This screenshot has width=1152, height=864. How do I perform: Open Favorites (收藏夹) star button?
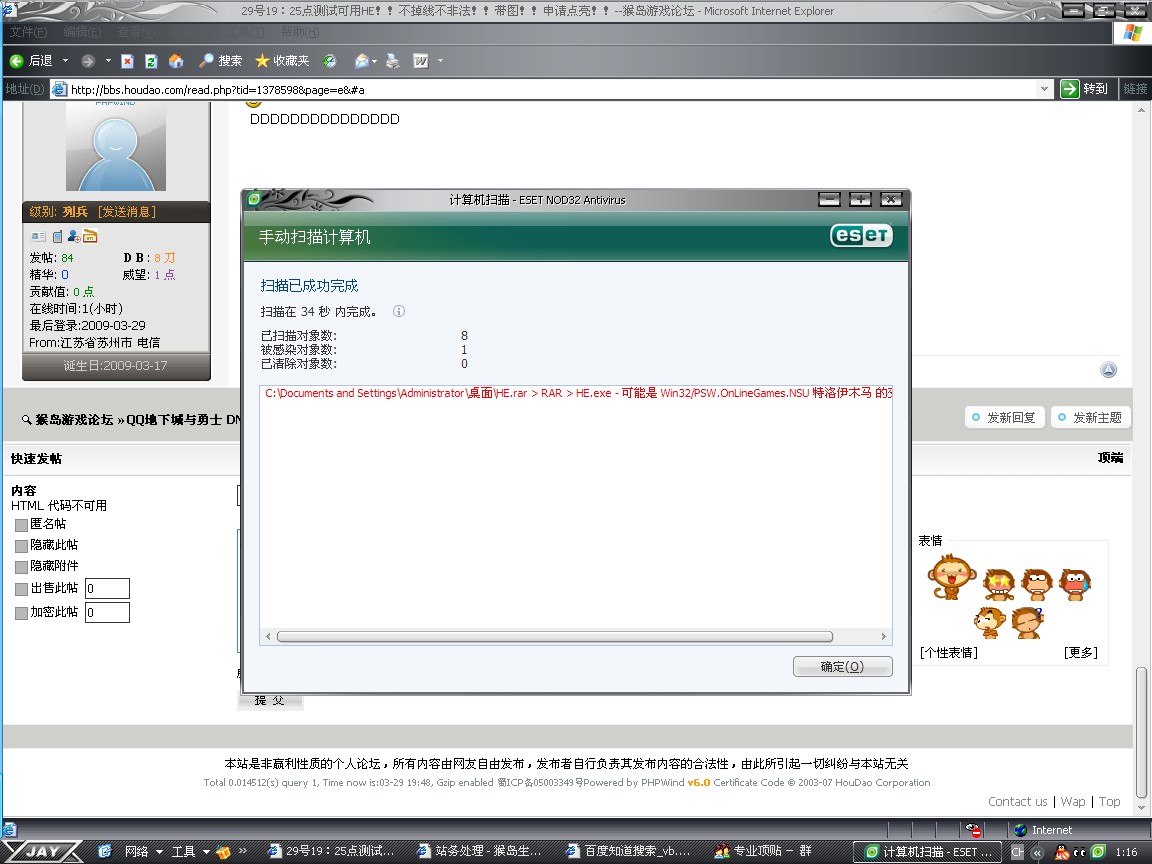point(282,61)
